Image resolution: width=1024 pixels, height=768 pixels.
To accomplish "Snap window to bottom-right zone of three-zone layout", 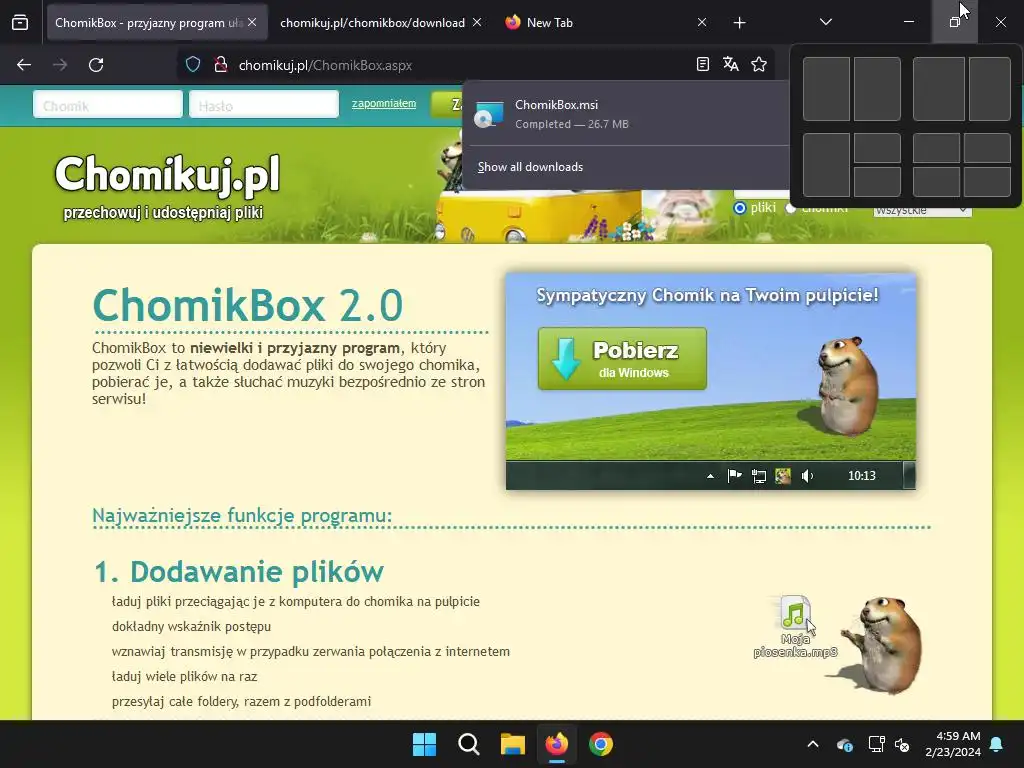I will pos(877,182).
